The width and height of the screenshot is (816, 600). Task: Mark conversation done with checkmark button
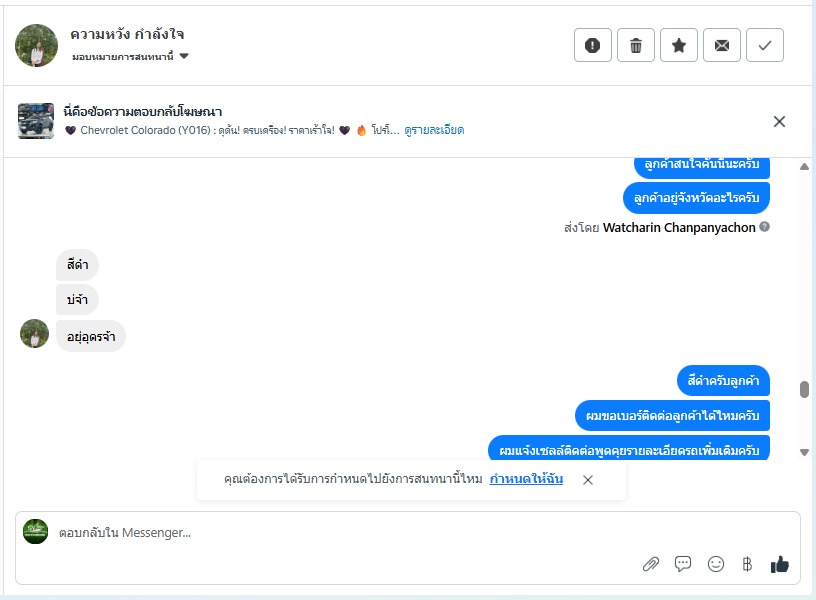[x=764, y=45]
